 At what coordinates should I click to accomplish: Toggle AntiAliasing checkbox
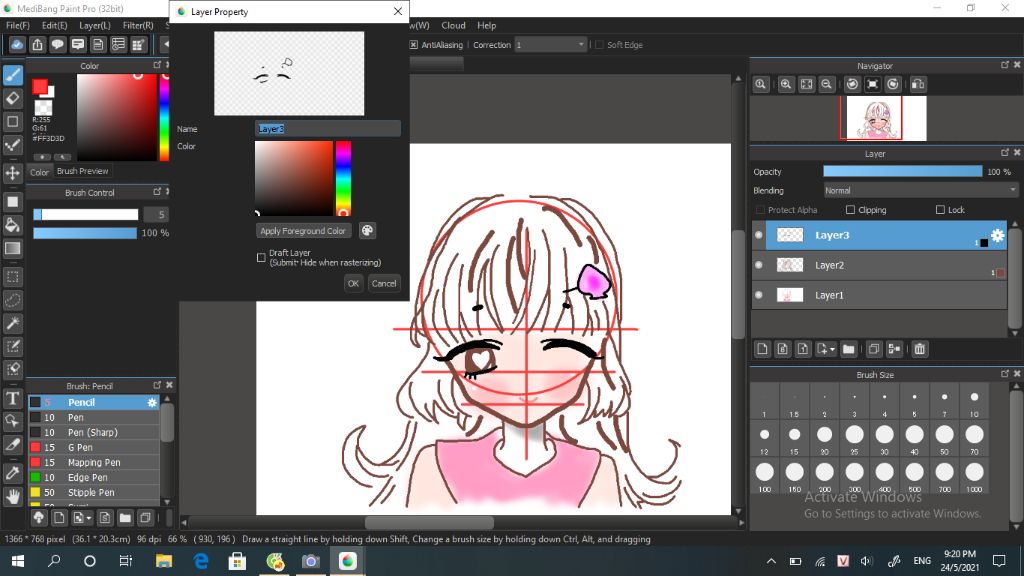pos(413,45)
